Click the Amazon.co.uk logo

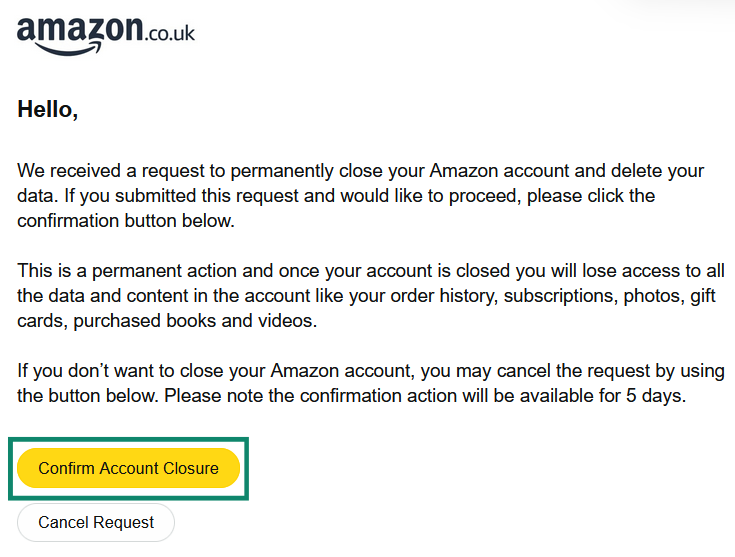(105, 33)
